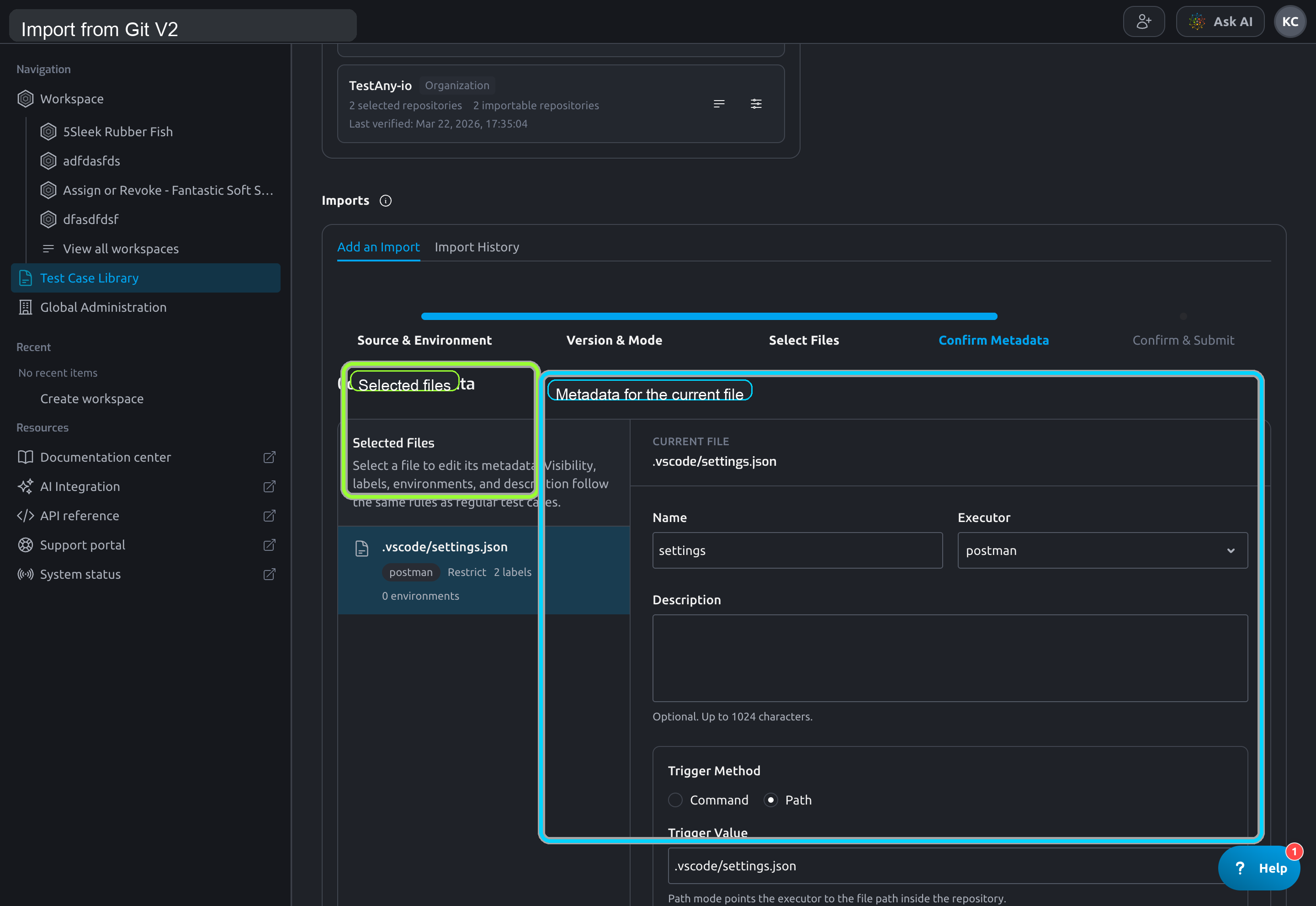Image resolution: width=1316 pixels, height=906 pixels.
Task: Open the 5Sleek Rubber Fish workspace
Action: click(117, 132)
